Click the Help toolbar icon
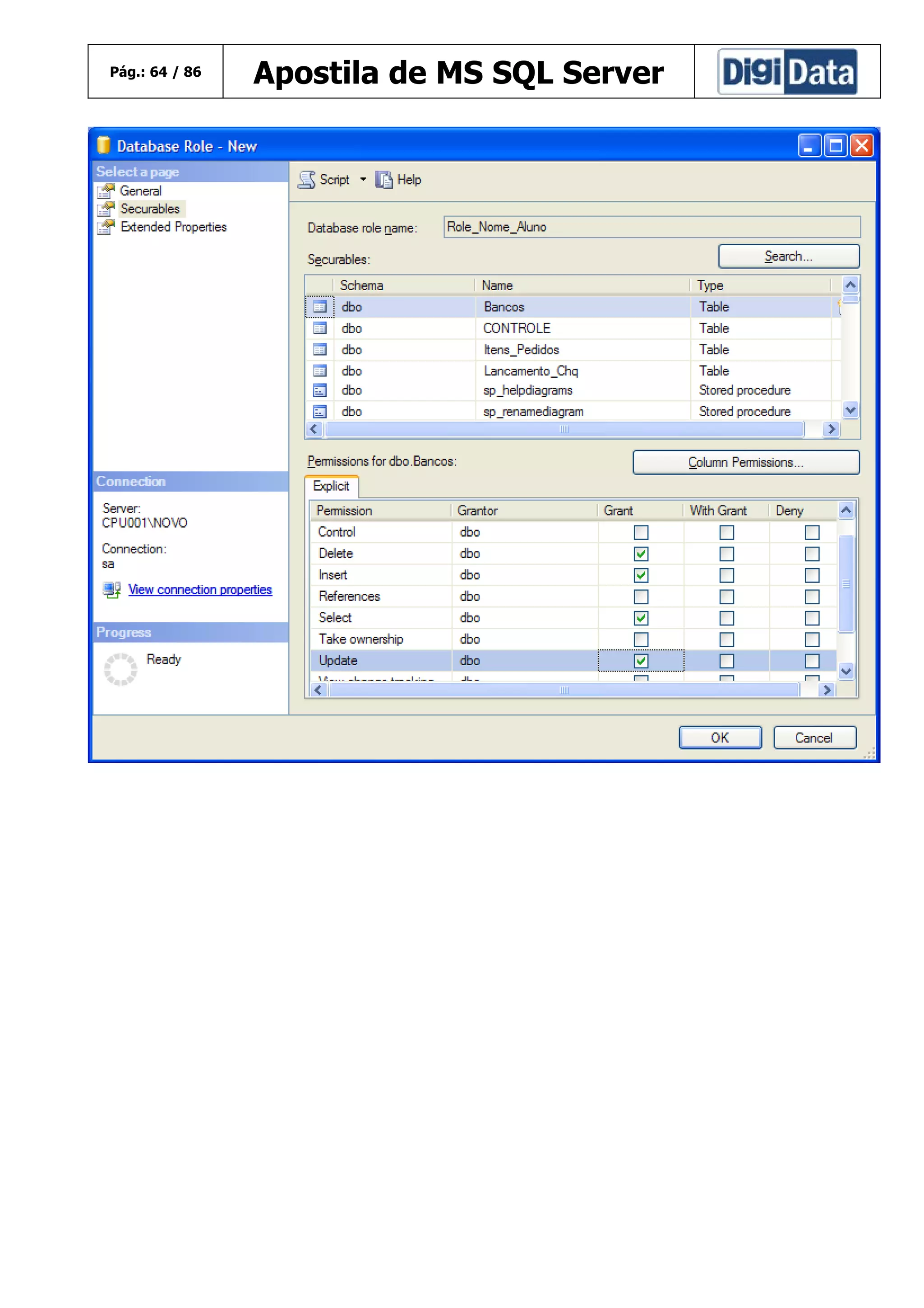 pos(383,180)
